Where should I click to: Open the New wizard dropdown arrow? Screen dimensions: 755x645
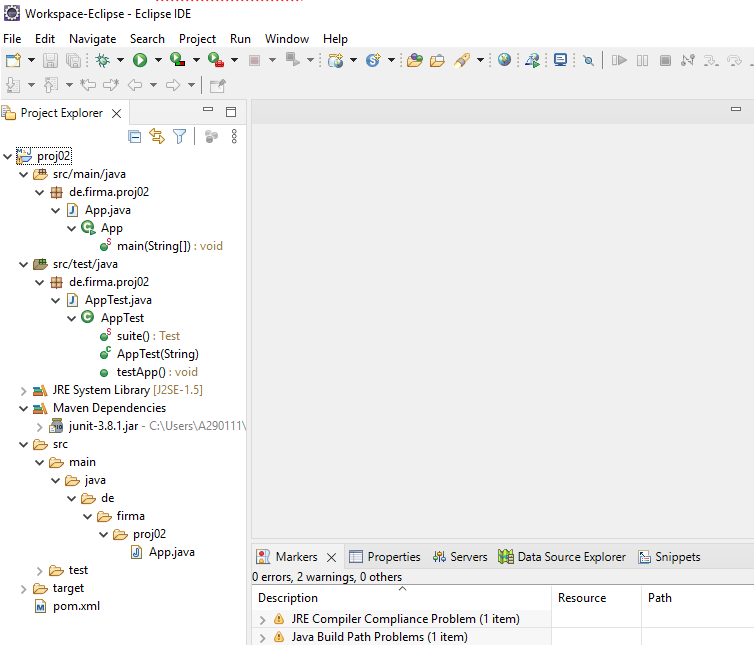pyautogui.click(x=31, y=60)
